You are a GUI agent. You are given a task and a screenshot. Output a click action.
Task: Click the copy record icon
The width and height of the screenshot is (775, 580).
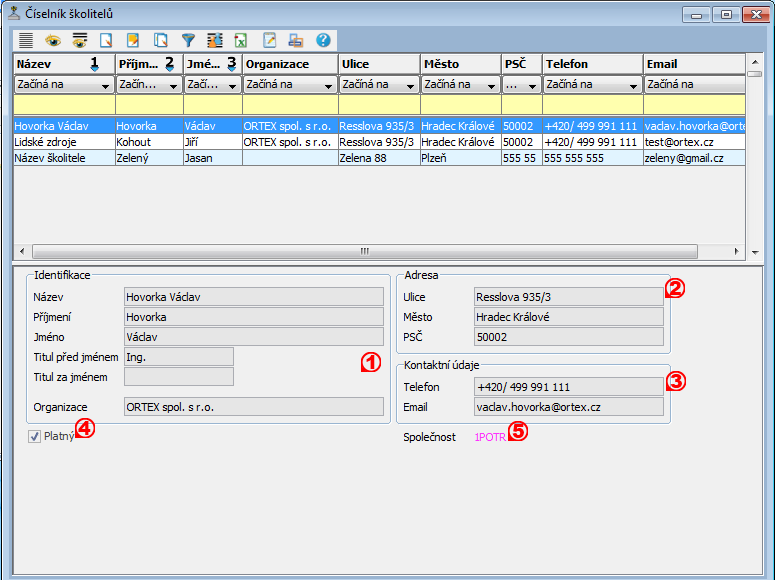(160, 41)
